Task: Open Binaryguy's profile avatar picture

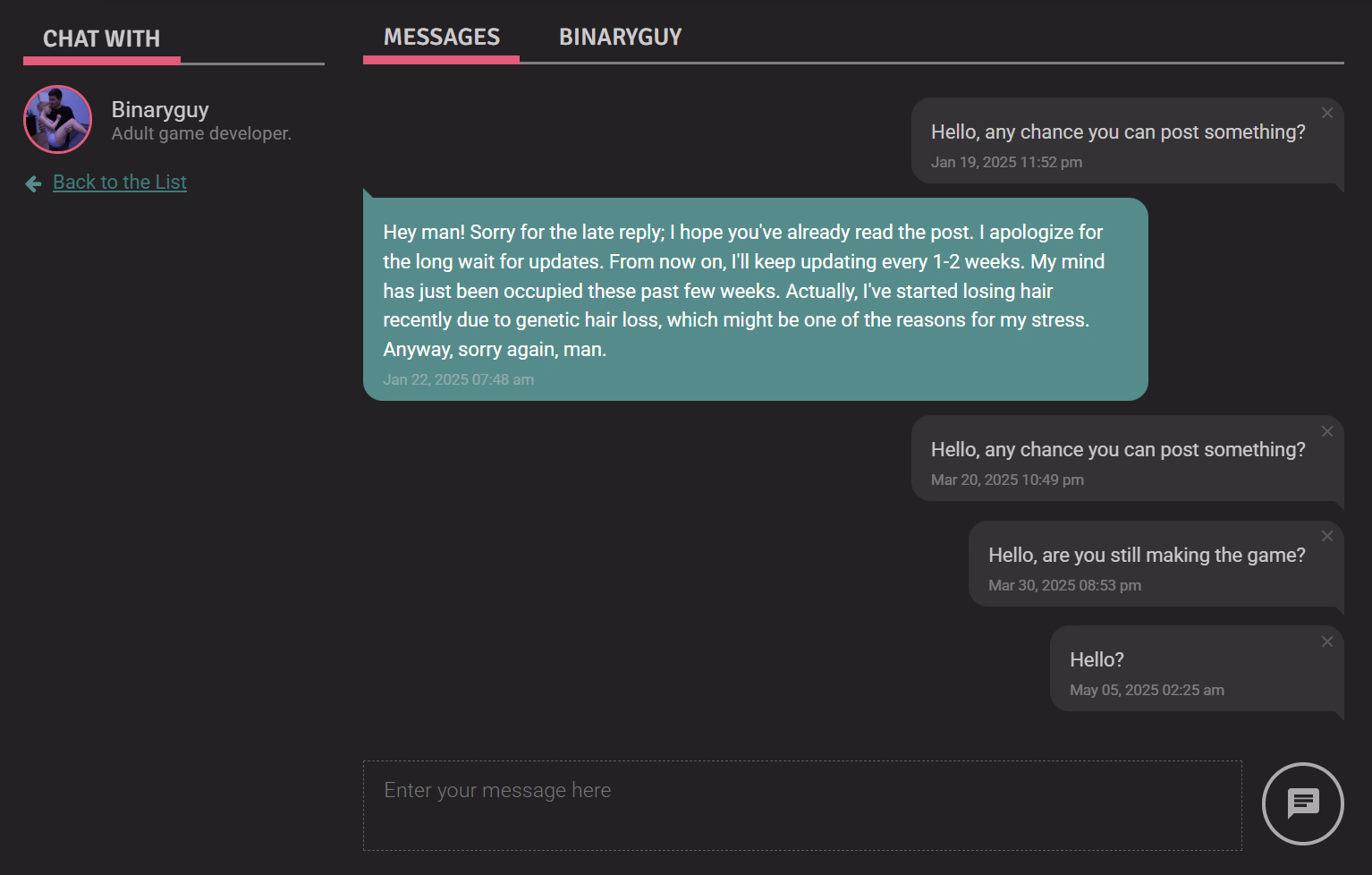Action: pos(57,119)
